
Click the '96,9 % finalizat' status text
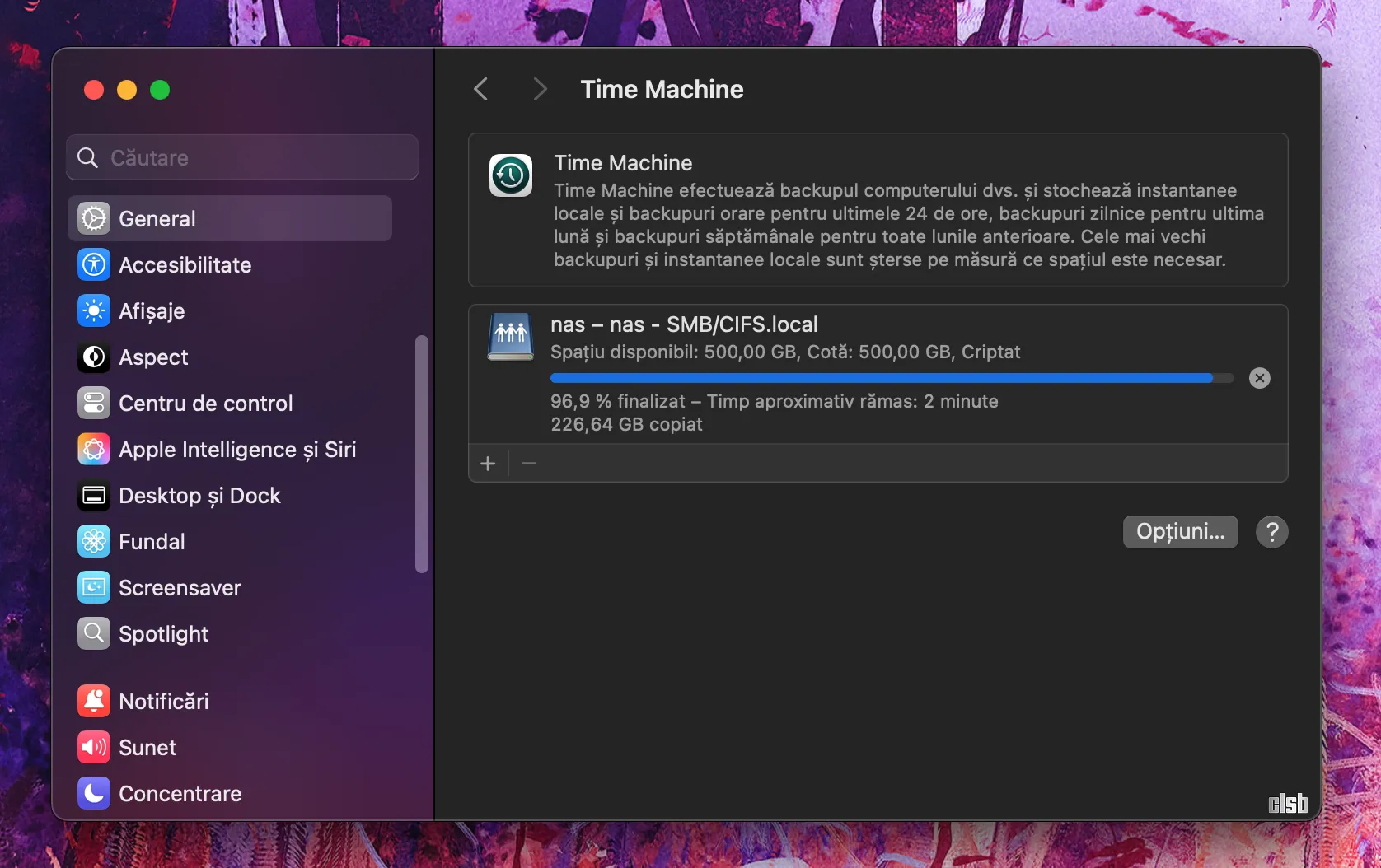pos(618,401)
